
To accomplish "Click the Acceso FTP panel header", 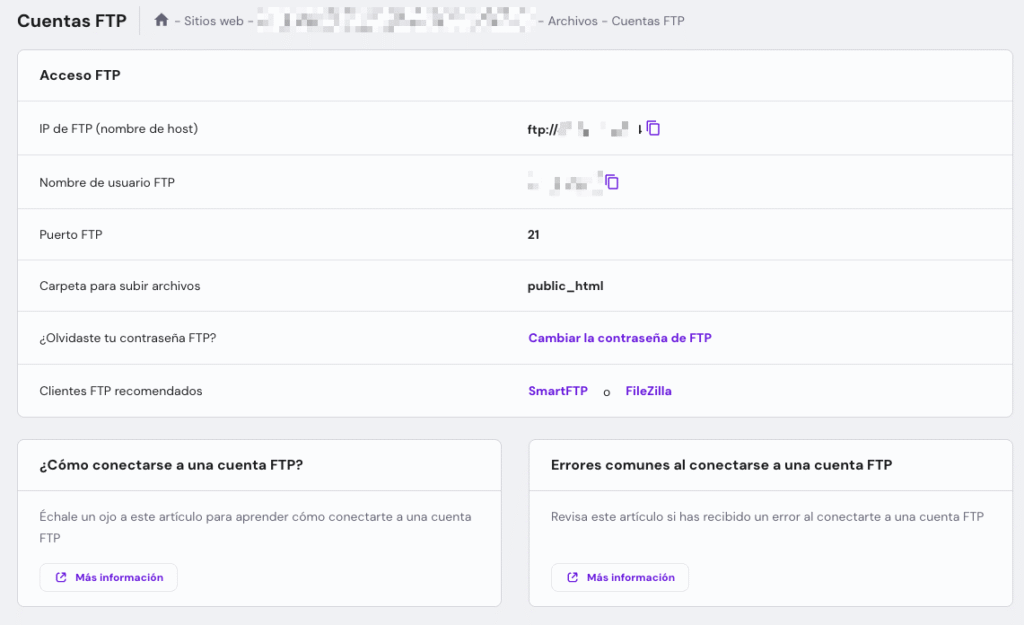I will [x=80, y=74].
